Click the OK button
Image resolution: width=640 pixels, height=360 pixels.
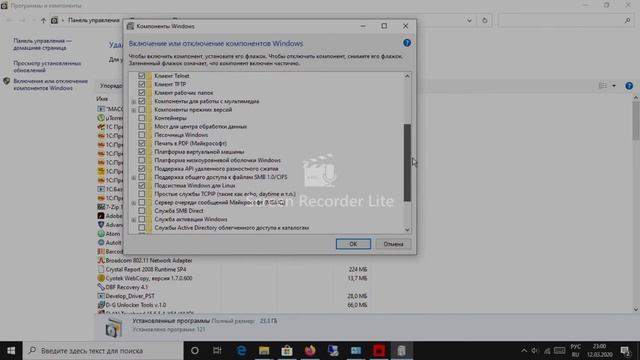[353, 244]
